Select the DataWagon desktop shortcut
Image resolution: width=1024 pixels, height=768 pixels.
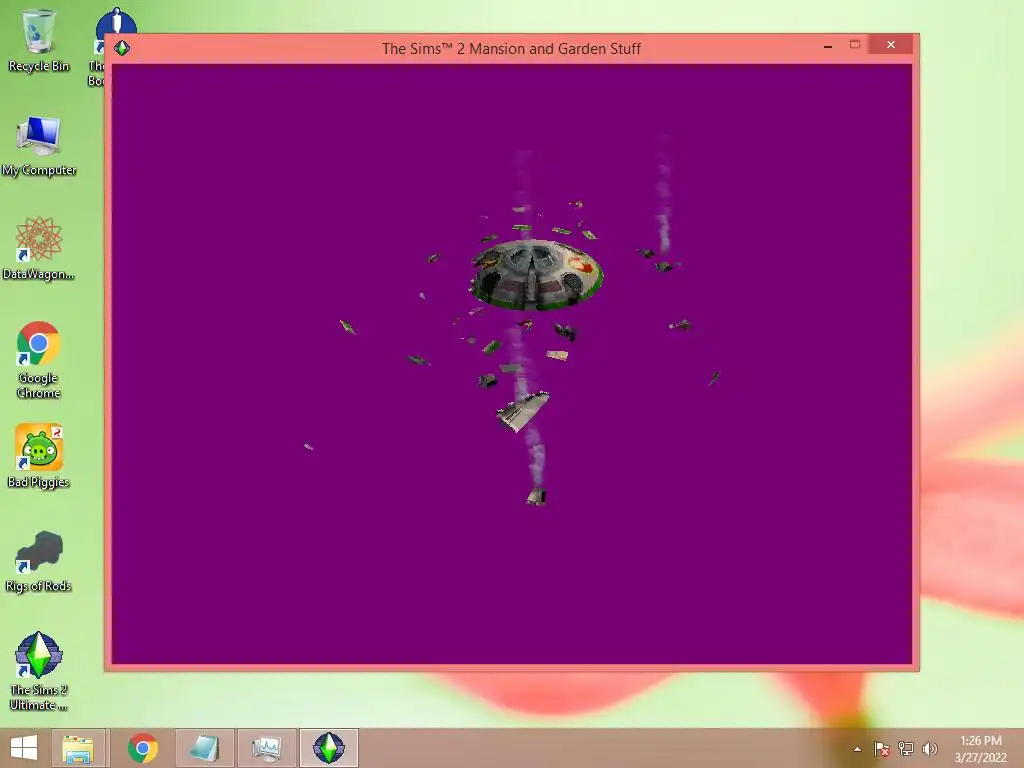pos(39,248)
